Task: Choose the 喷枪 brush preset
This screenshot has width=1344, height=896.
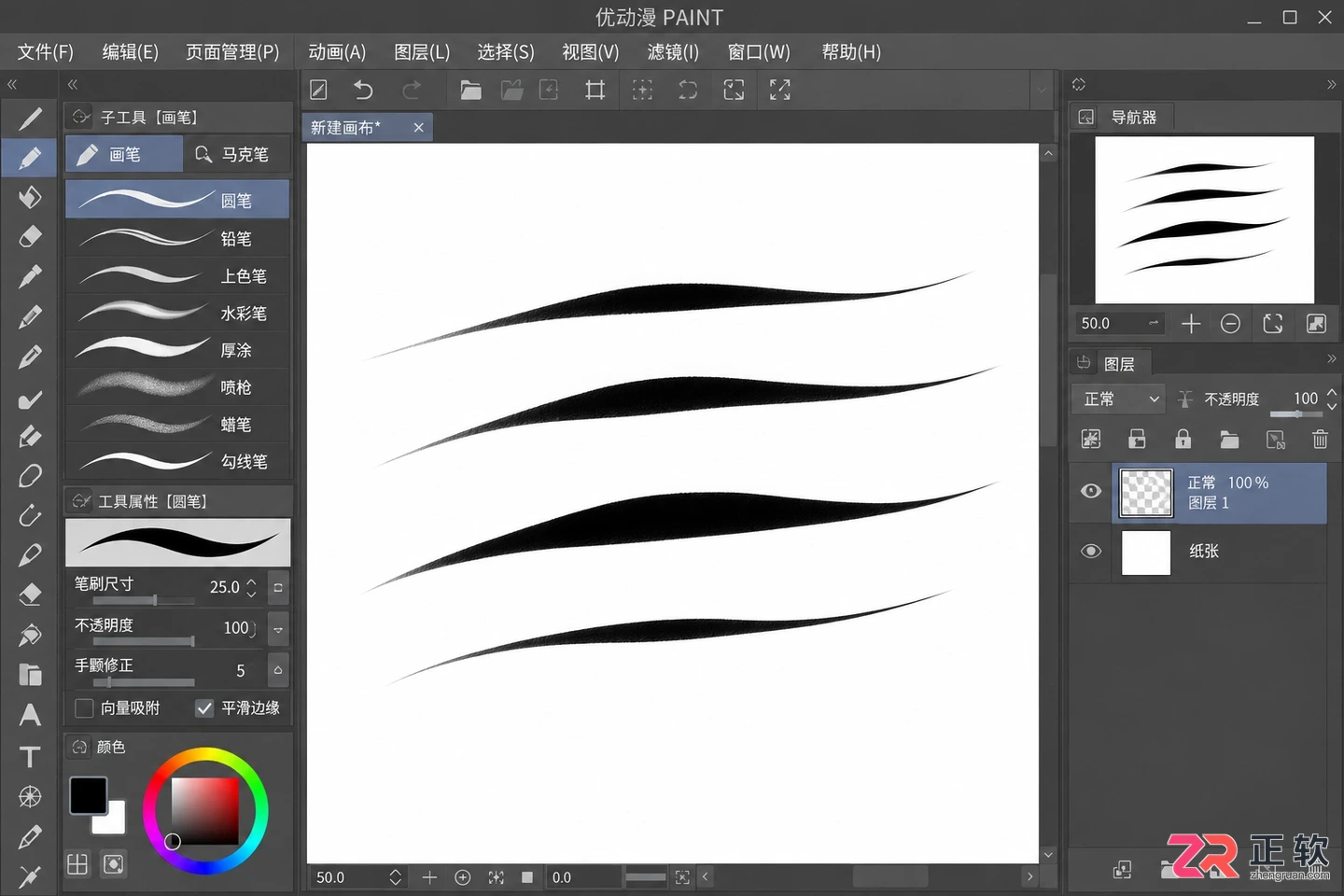Action: [177, 386]
